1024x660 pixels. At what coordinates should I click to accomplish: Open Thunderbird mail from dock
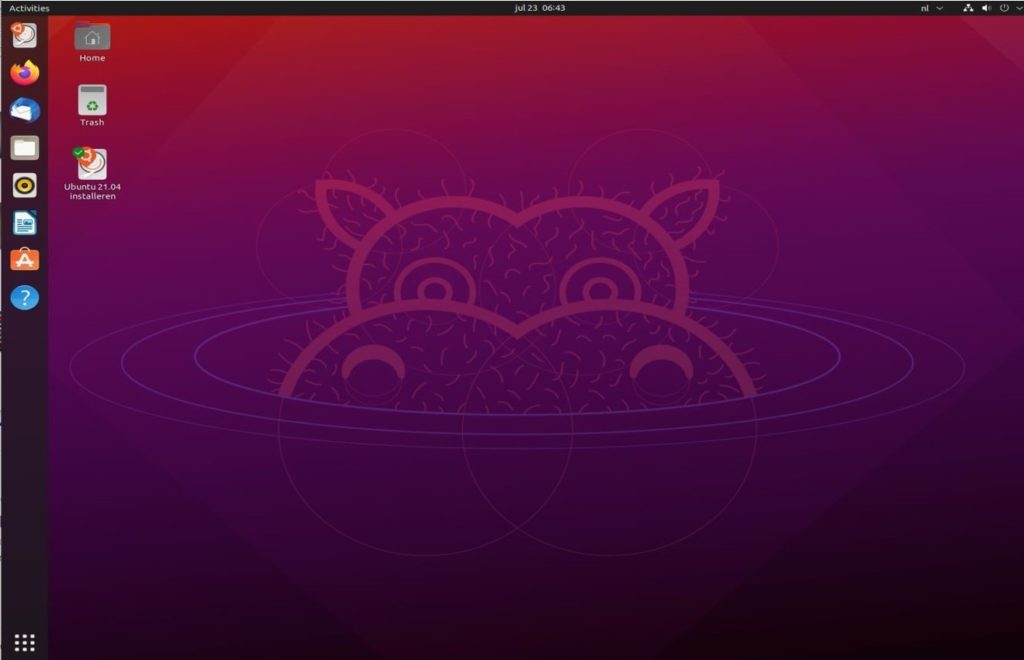pyautogui.click(x=25, y=110)
